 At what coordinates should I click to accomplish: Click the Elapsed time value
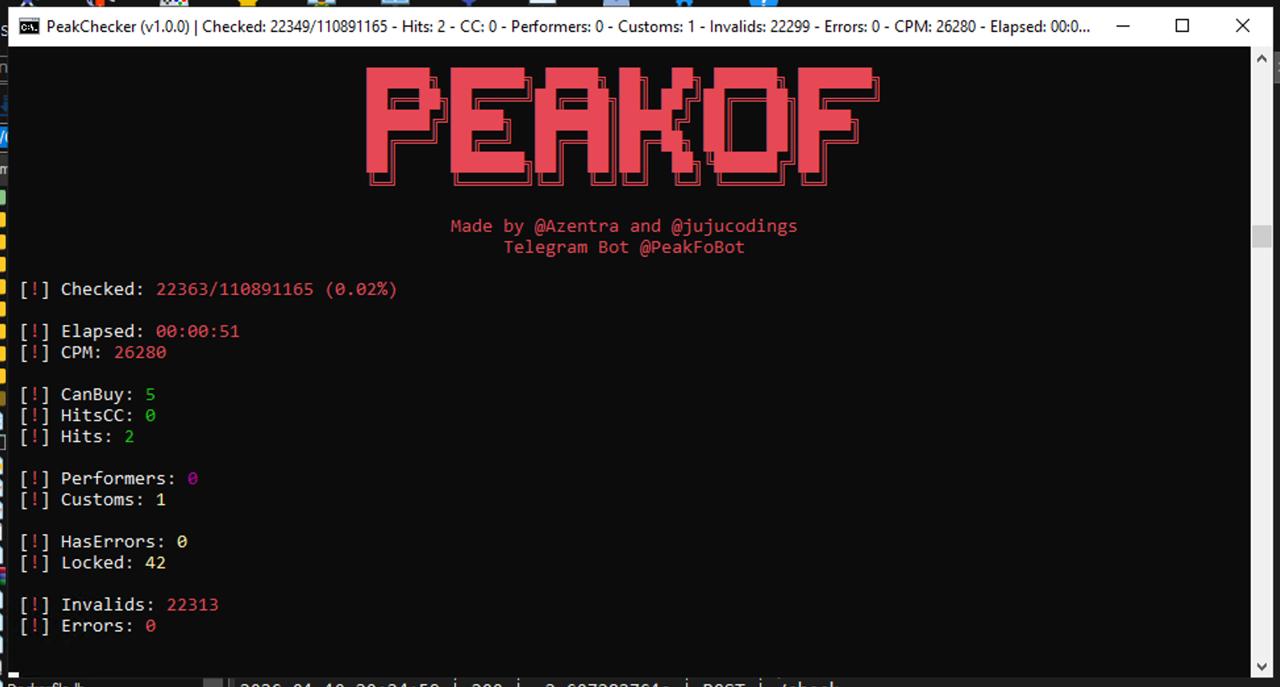click(198, 331)
